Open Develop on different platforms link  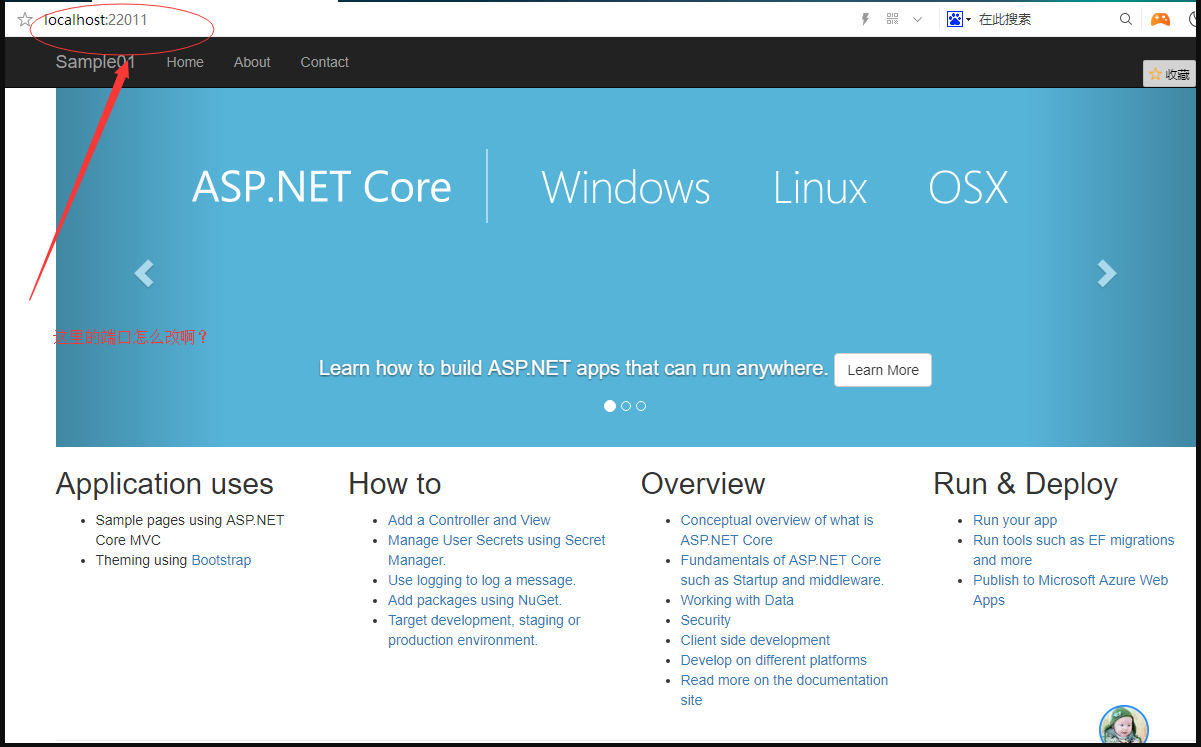774,660
